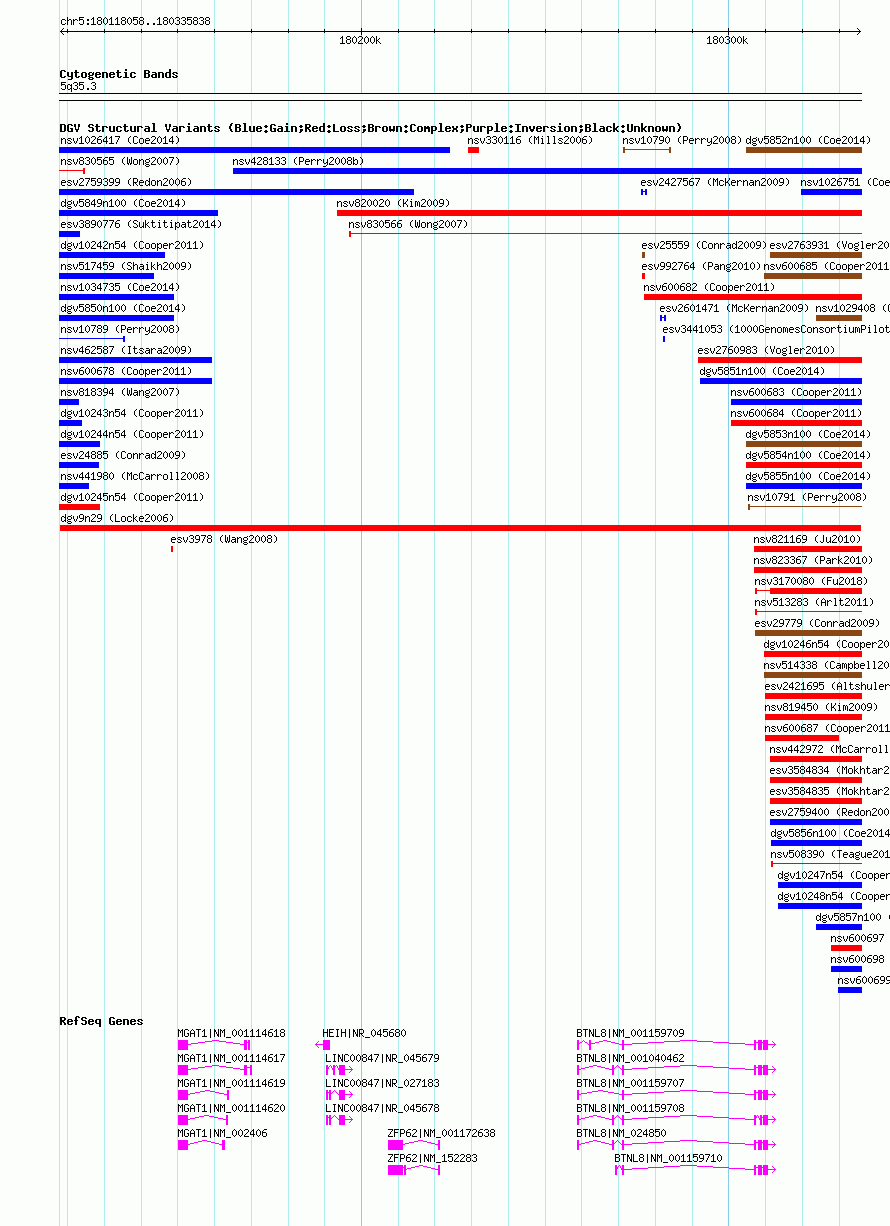
Task: Select the nsv330116 (Mills2006) red loss bar
Action: click(x=473, y=150)
